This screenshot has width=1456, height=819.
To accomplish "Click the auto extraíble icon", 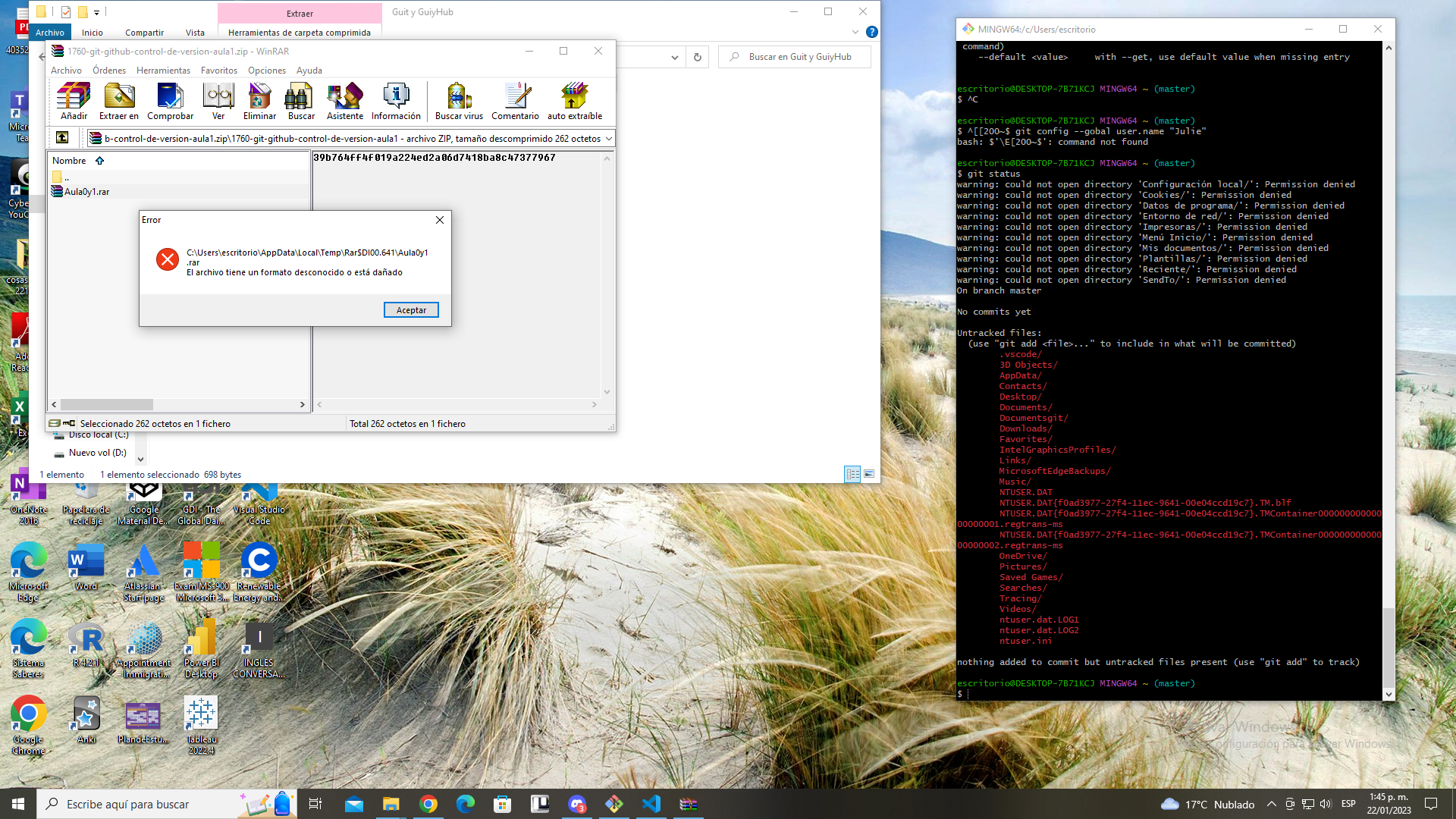I will [575, 101].
